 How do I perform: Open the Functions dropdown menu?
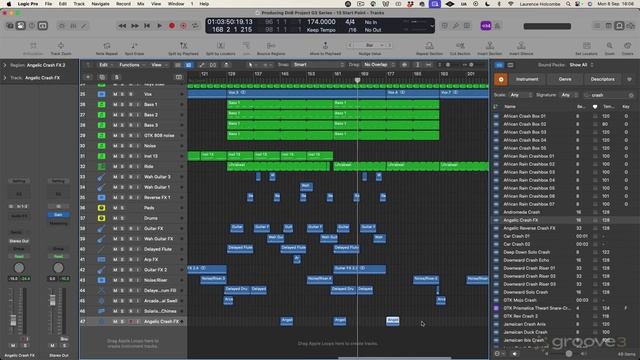tap(131, 65)
